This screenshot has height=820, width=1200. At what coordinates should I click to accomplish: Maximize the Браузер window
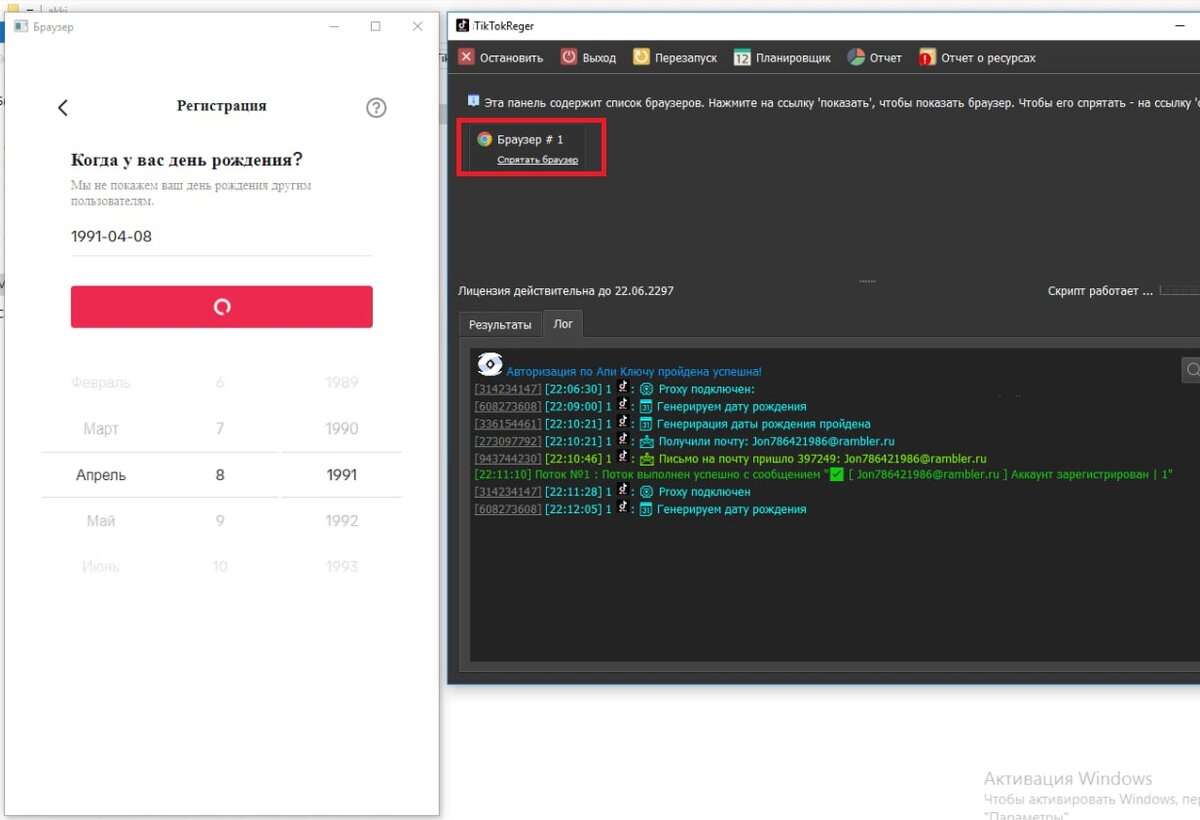point(376,27)
